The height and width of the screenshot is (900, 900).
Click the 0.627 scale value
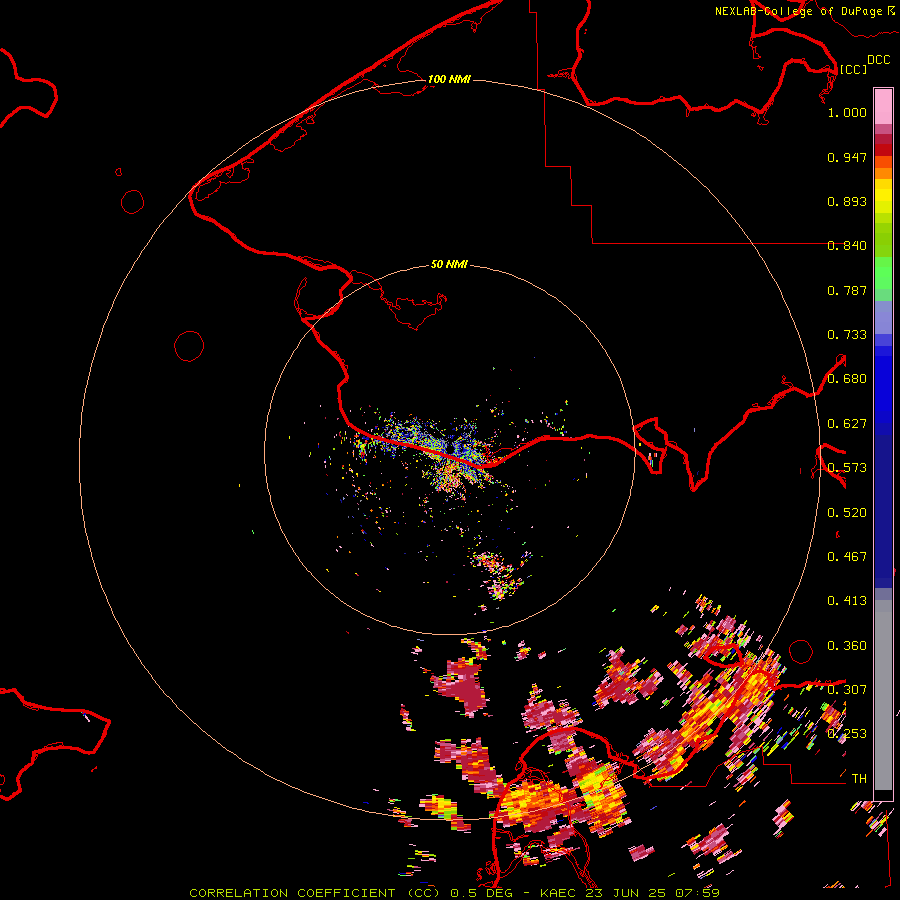(x=847, y=424)
